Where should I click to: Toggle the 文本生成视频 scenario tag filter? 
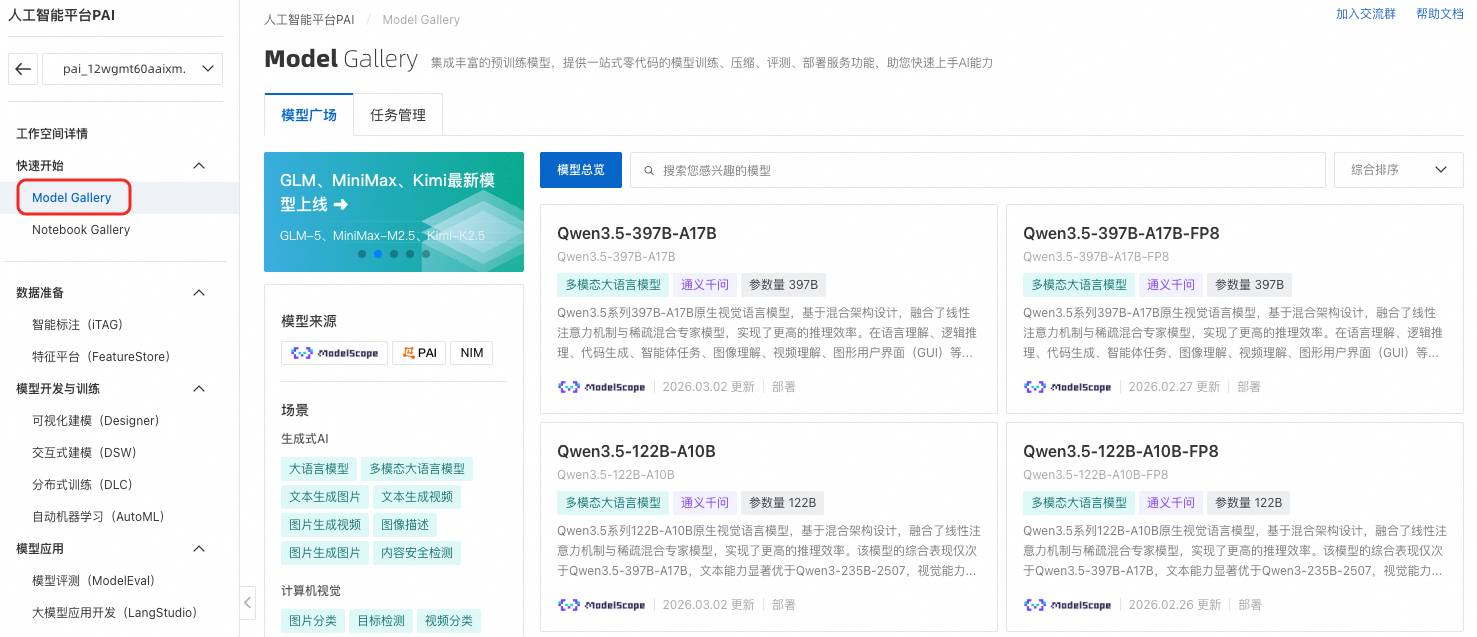(x=417, y=496)
